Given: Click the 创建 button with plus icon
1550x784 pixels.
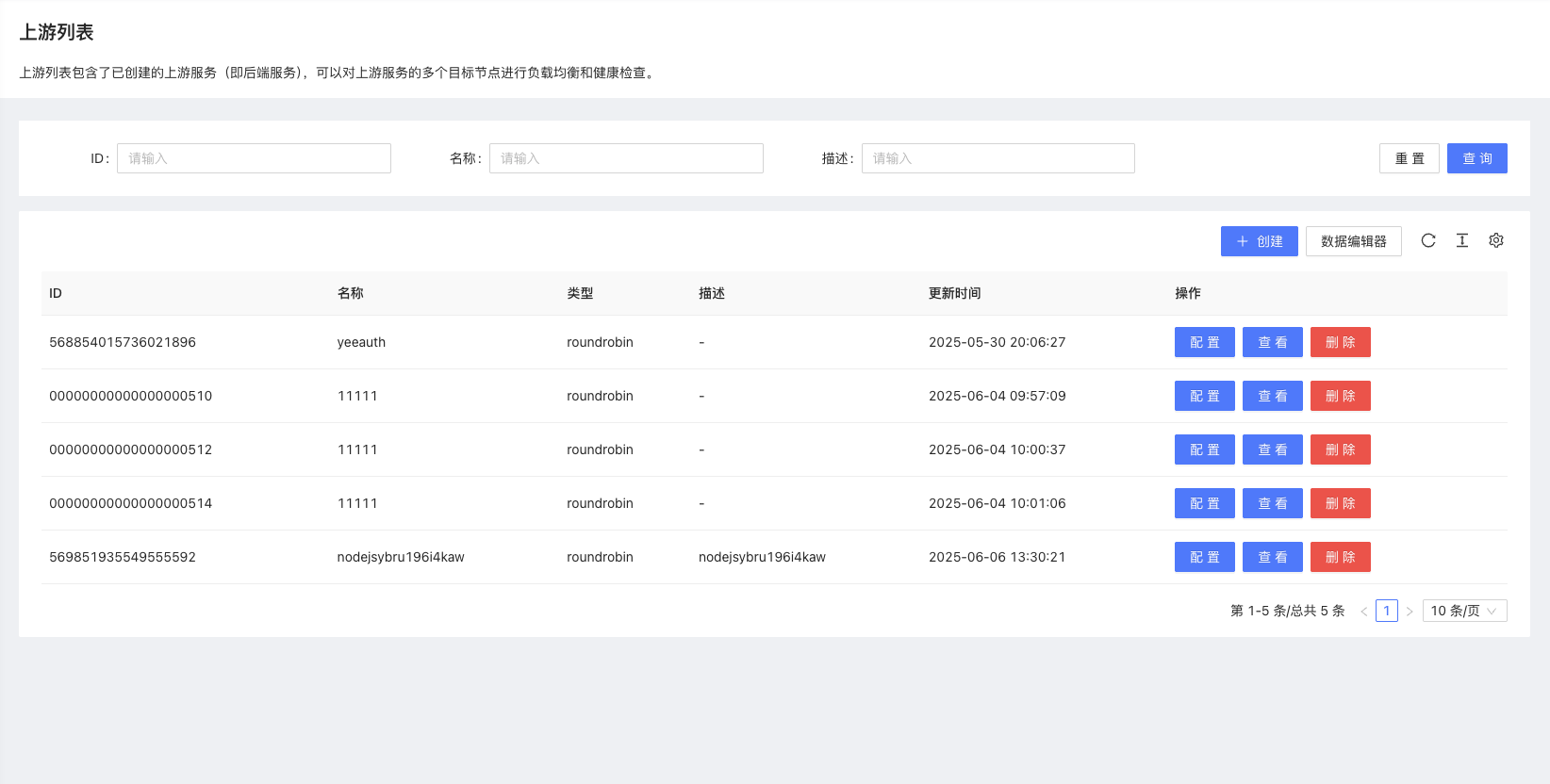Looking at the screenshot, I should click(x=1259, y=241).
